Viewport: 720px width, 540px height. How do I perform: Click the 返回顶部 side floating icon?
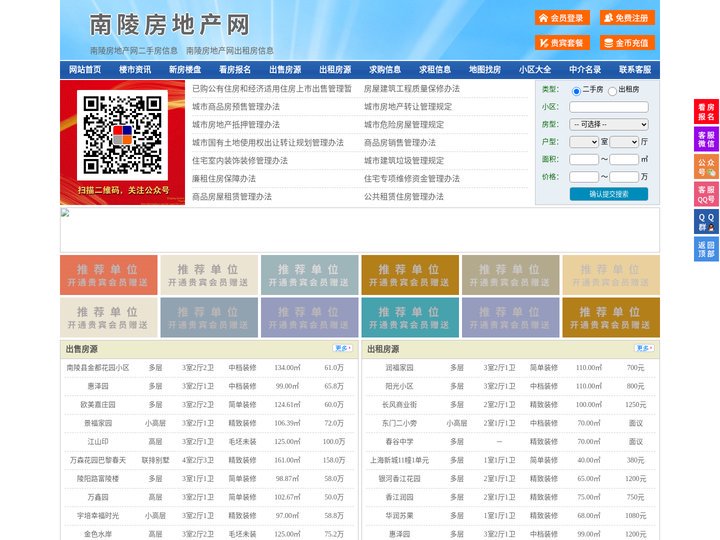(x=706, y=249)
